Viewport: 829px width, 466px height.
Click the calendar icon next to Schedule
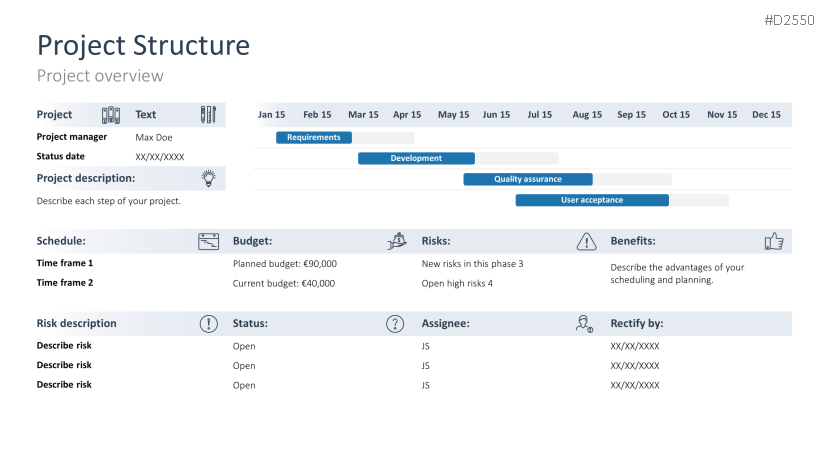pyautogui.click(x=208, y=241)
